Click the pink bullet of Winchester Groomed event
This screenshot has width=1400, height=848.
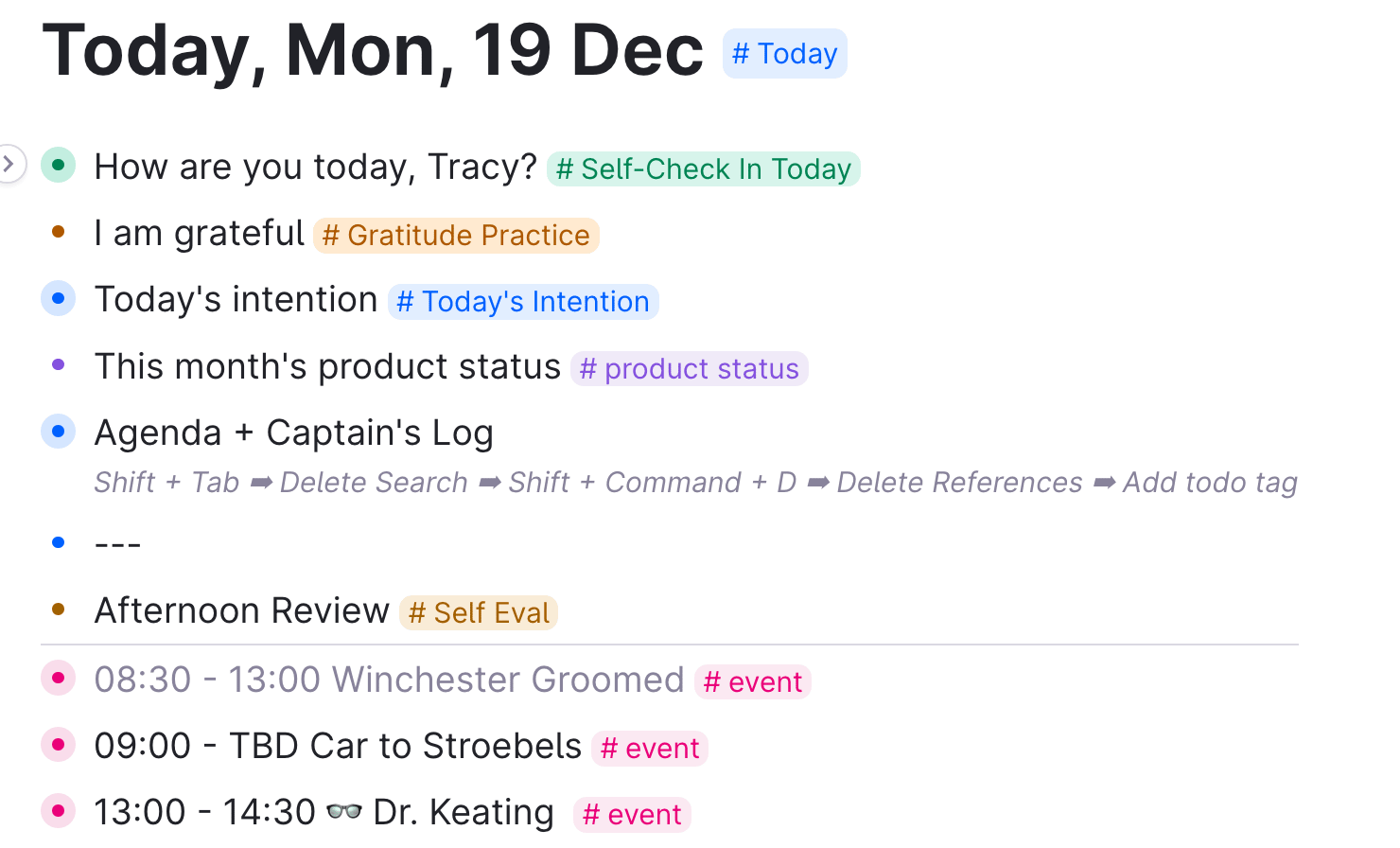tap(59, 678)
